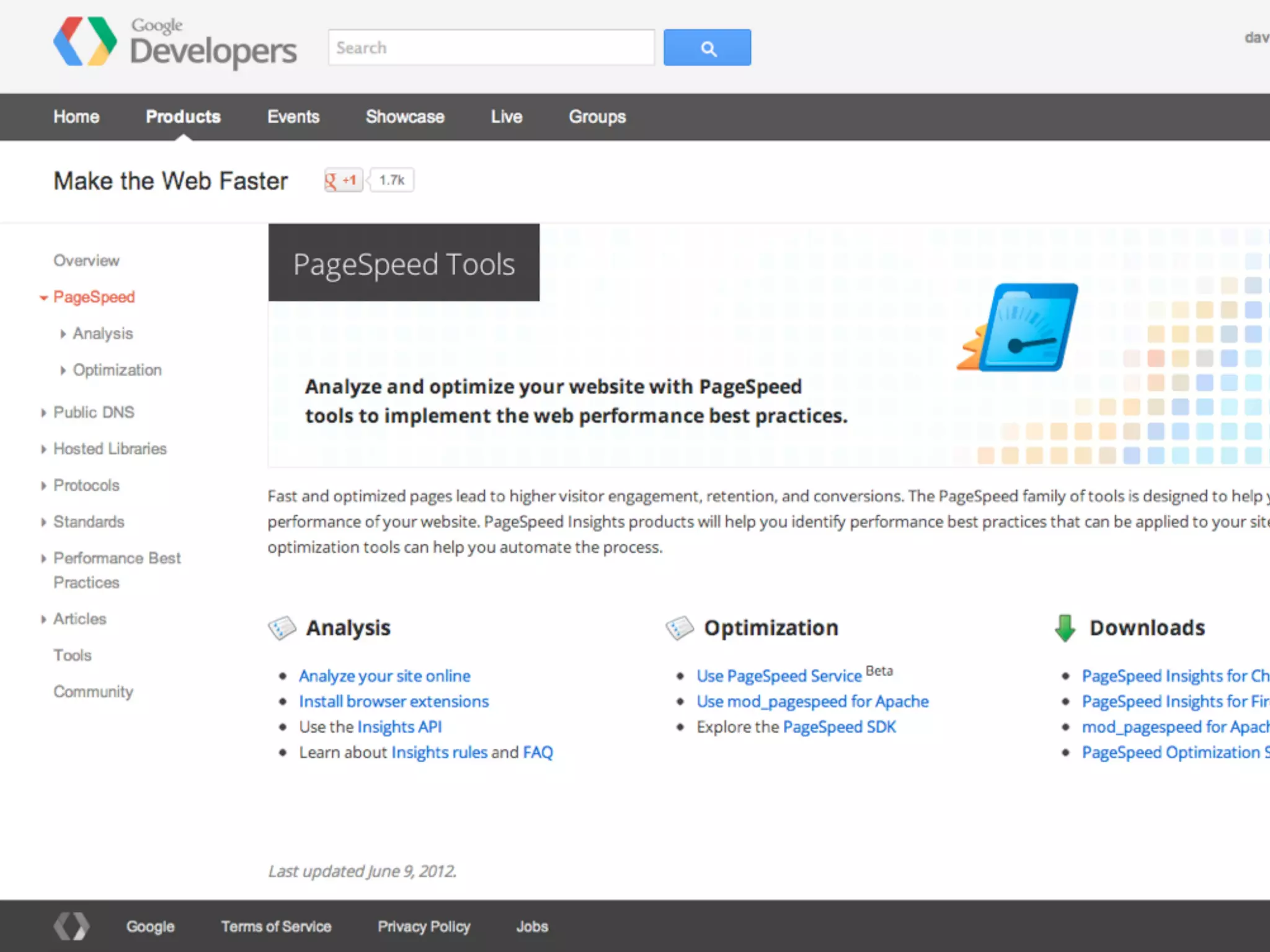
Task: Click the grey footer Developers logo
Action: coord(71,926)
